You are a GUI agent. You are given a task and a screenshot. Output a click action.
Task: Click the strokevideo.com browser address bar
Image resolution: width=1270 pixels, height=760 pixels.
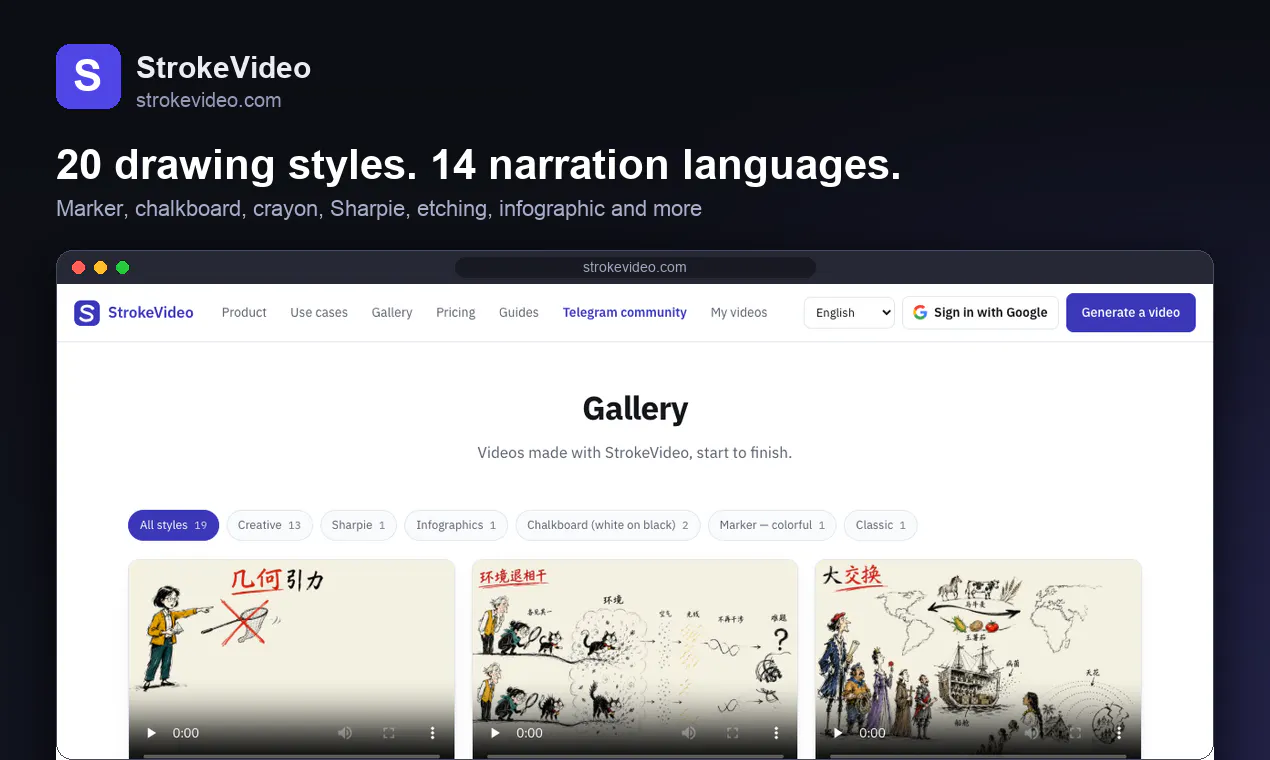click(635, 267)
